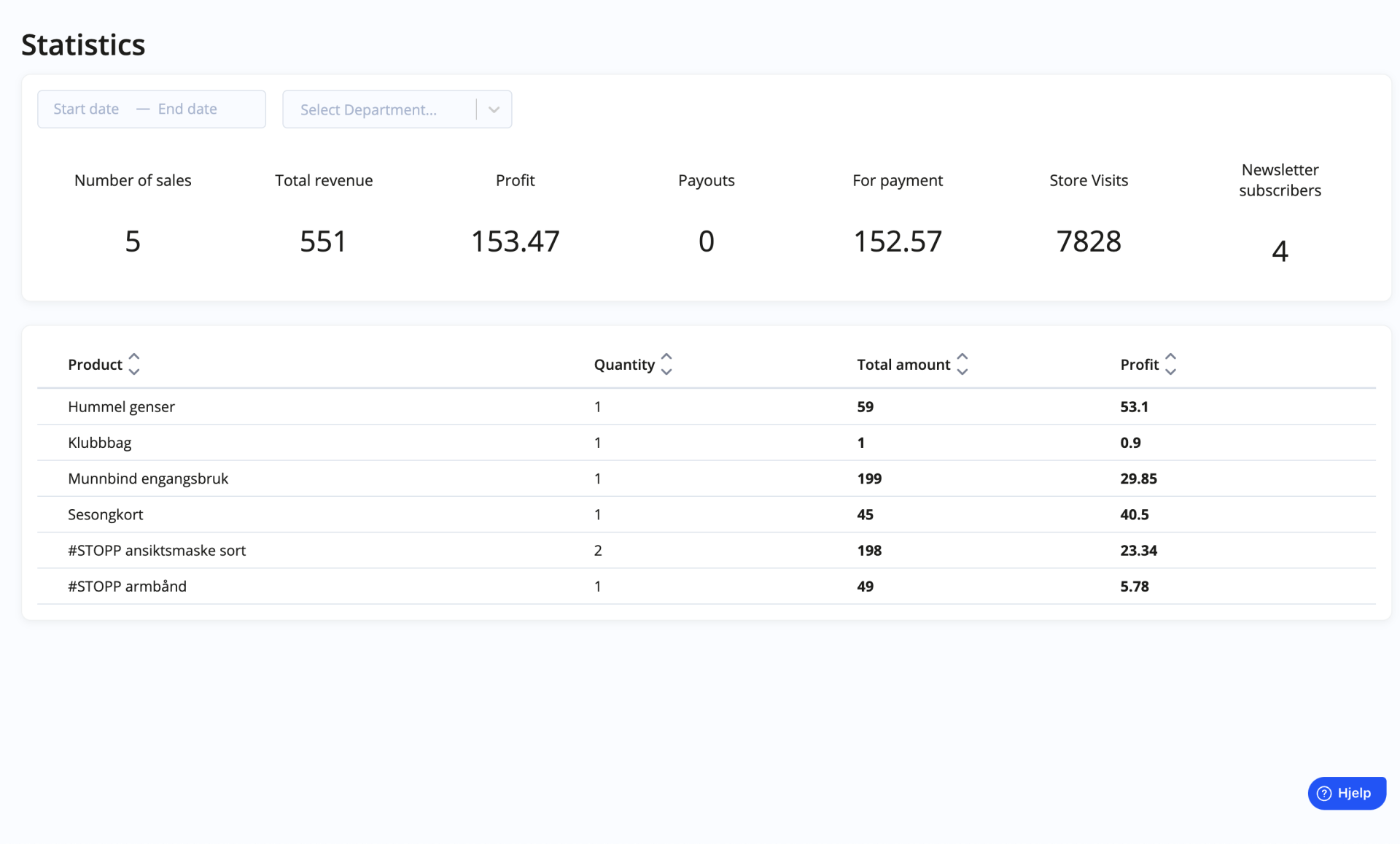
Task: Select the Klubbbag product row
Action: (x=706, y=443)
